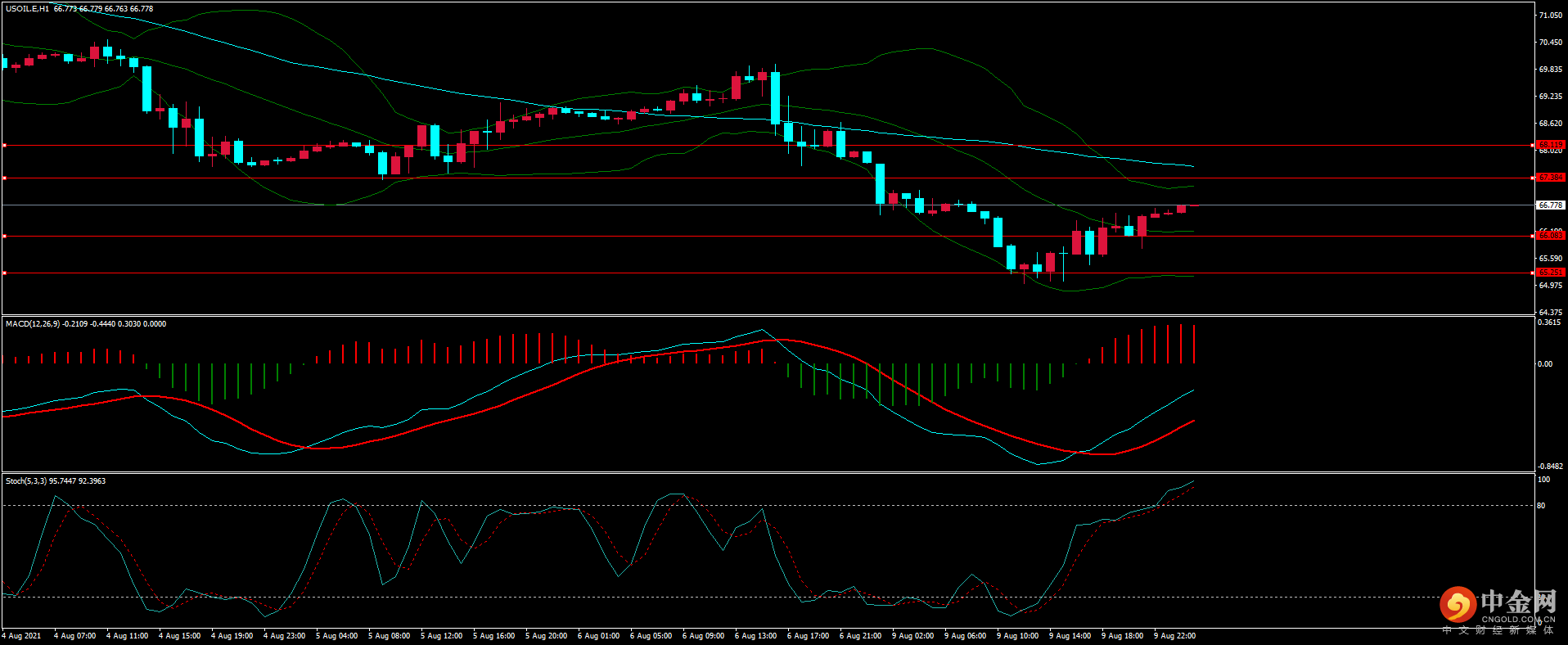Click the 71.050 price axis label
Screen dimensions: 1568x645
click(x=1550, y=16)
